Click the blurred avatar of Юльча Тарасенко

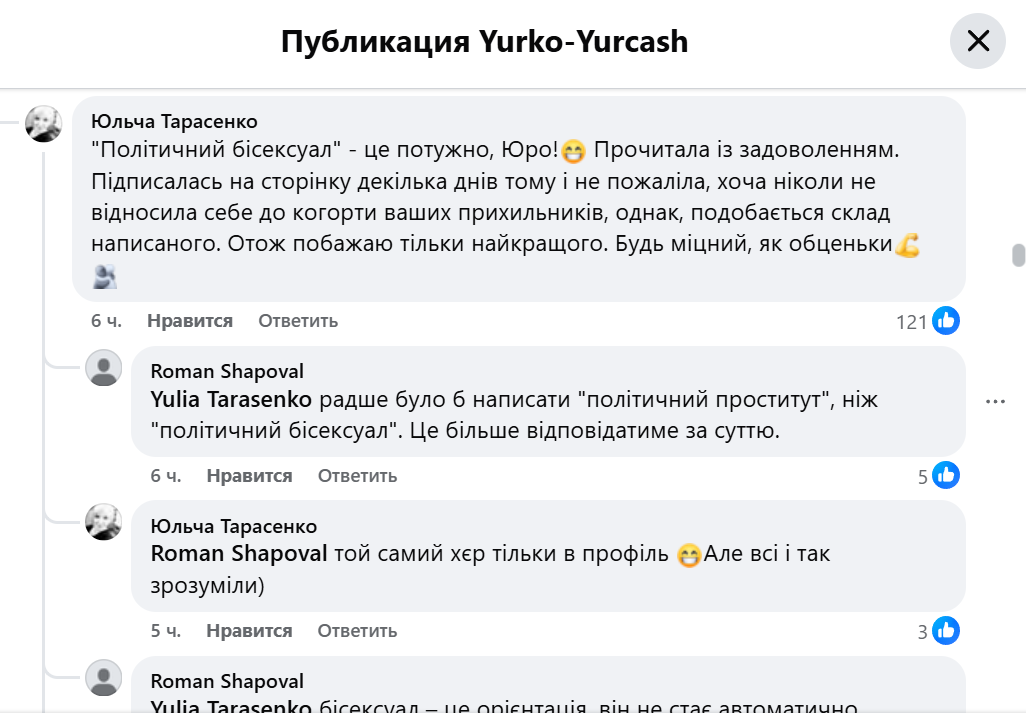pyautogui.click(x=43, y=122)
